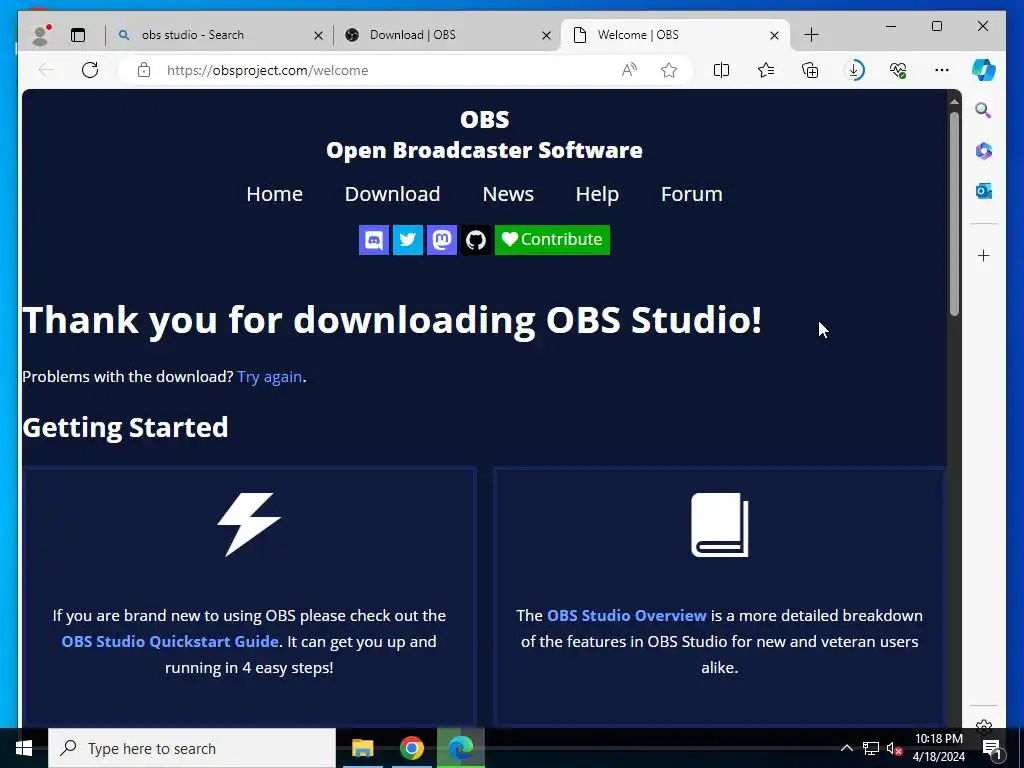
Task: Open Microsoft 365 sidebar icon
Action: pyautogui.click(x=984, y=151)
